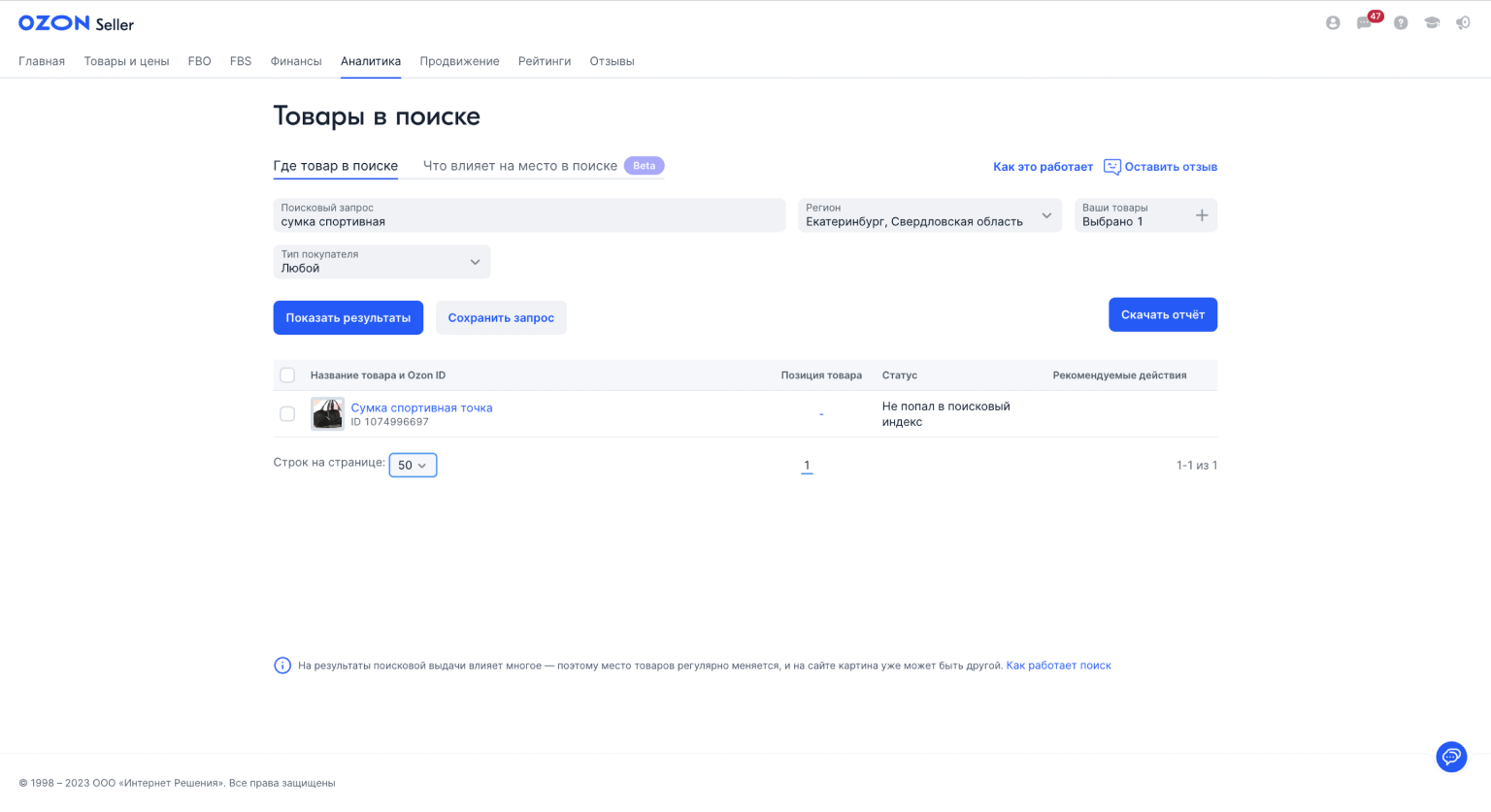Click the plus icon in Ваши товары

pos(1202,215)
